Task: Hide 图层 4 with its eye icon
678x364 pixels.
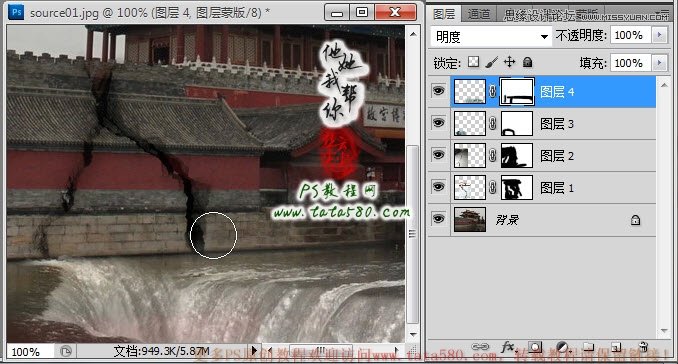Action: point(438,91)
